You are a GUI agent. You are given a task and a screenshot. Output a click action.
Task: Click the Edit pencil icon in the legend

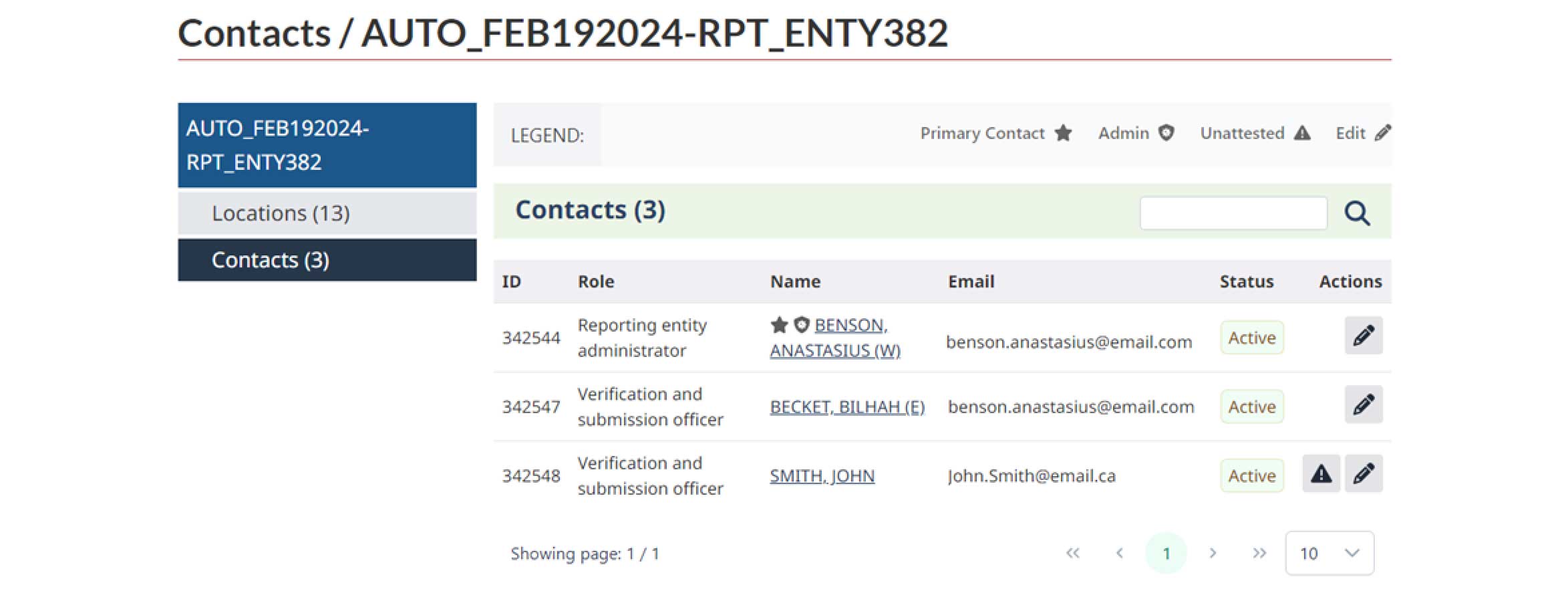pyautogui.click(x=1382, y=133)
